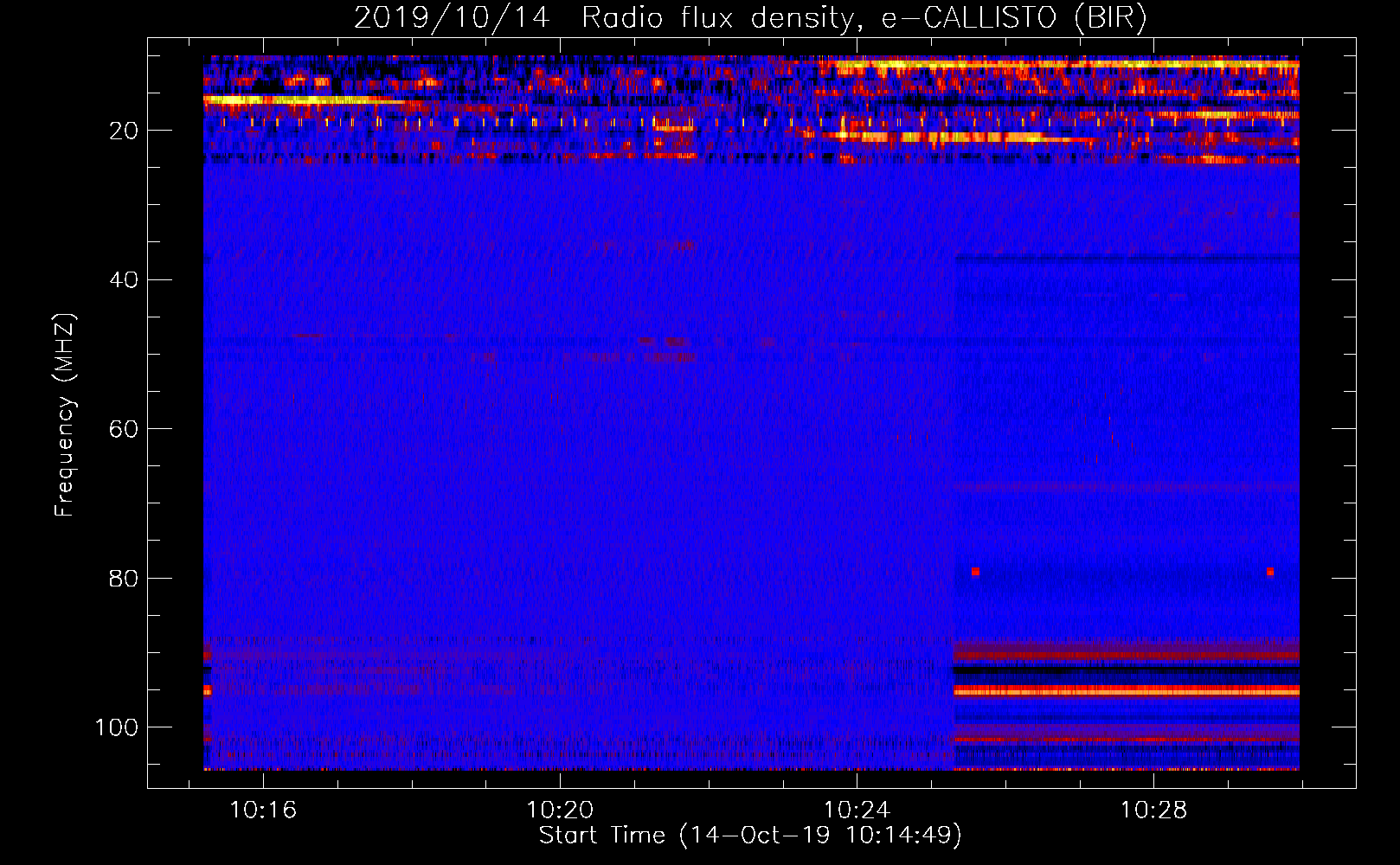Screen dimensions: 1400x865
Task: Click the 10:20 time tick label
Action: point(560,810)
